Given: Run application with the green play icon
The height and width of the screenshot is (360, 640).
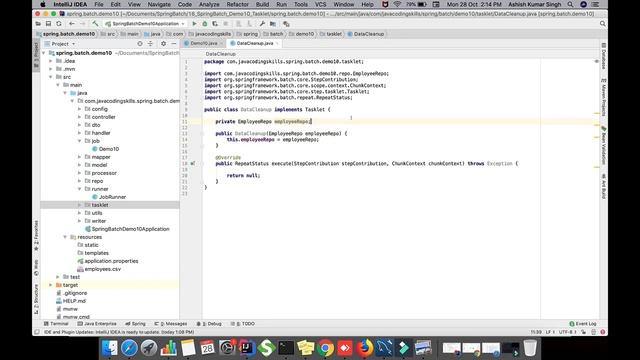Looking at the screenshot, I should pyautogui.click(x=194, y=24).
